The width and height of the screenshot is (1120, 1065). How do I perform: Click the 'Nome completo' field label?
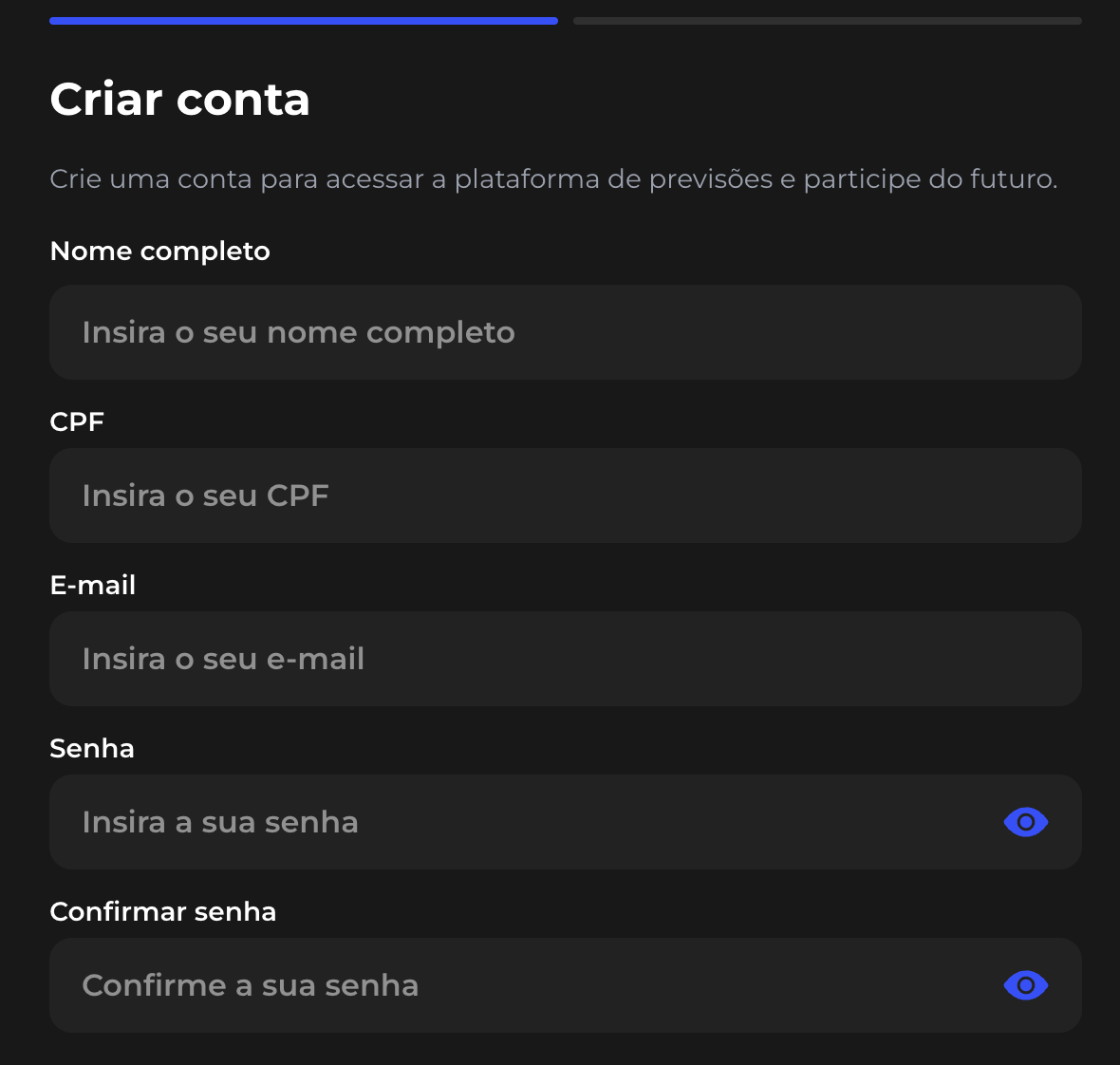[x=160, y=252]
